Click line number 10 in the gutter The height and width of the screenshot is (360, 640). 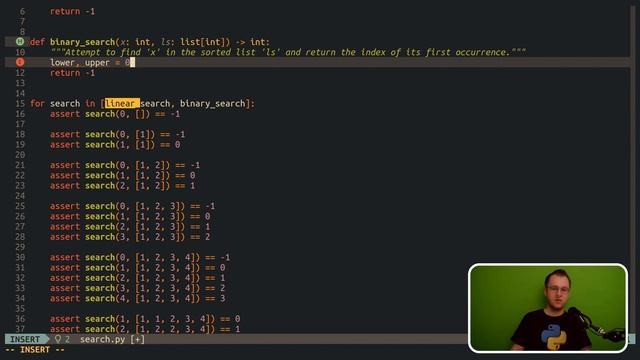coord(20,52)
